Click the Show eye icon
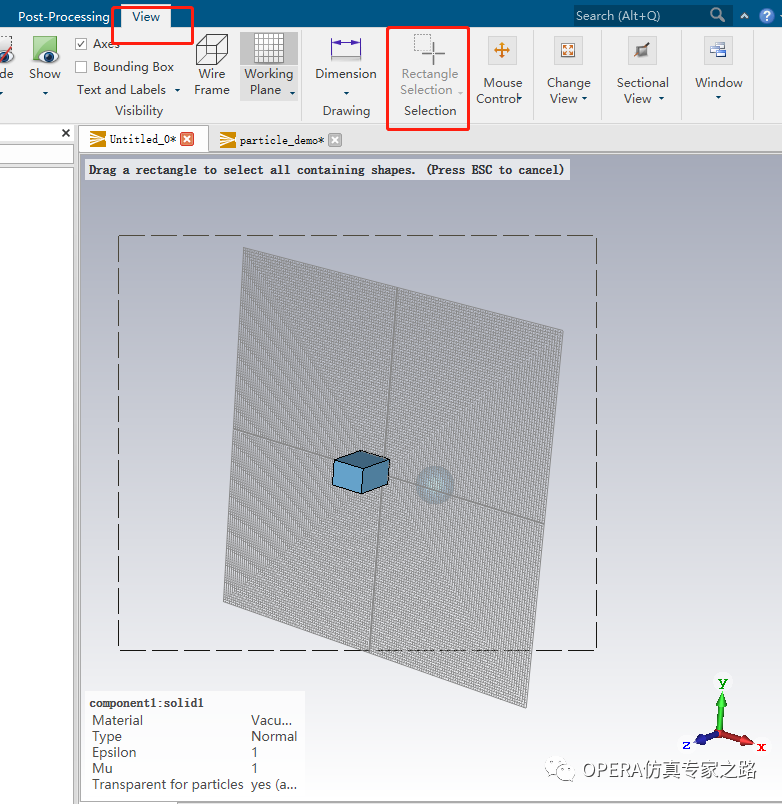This screenshot has height=804, width=782. (45, 50)
